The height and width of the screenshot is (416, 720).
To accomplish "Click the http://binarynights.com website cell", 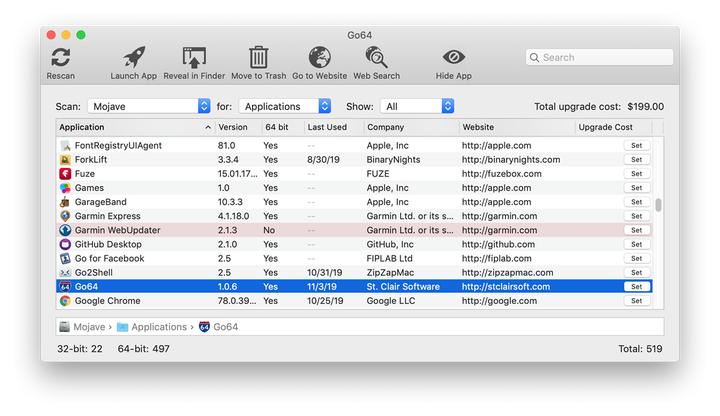I will pos(511,160).
